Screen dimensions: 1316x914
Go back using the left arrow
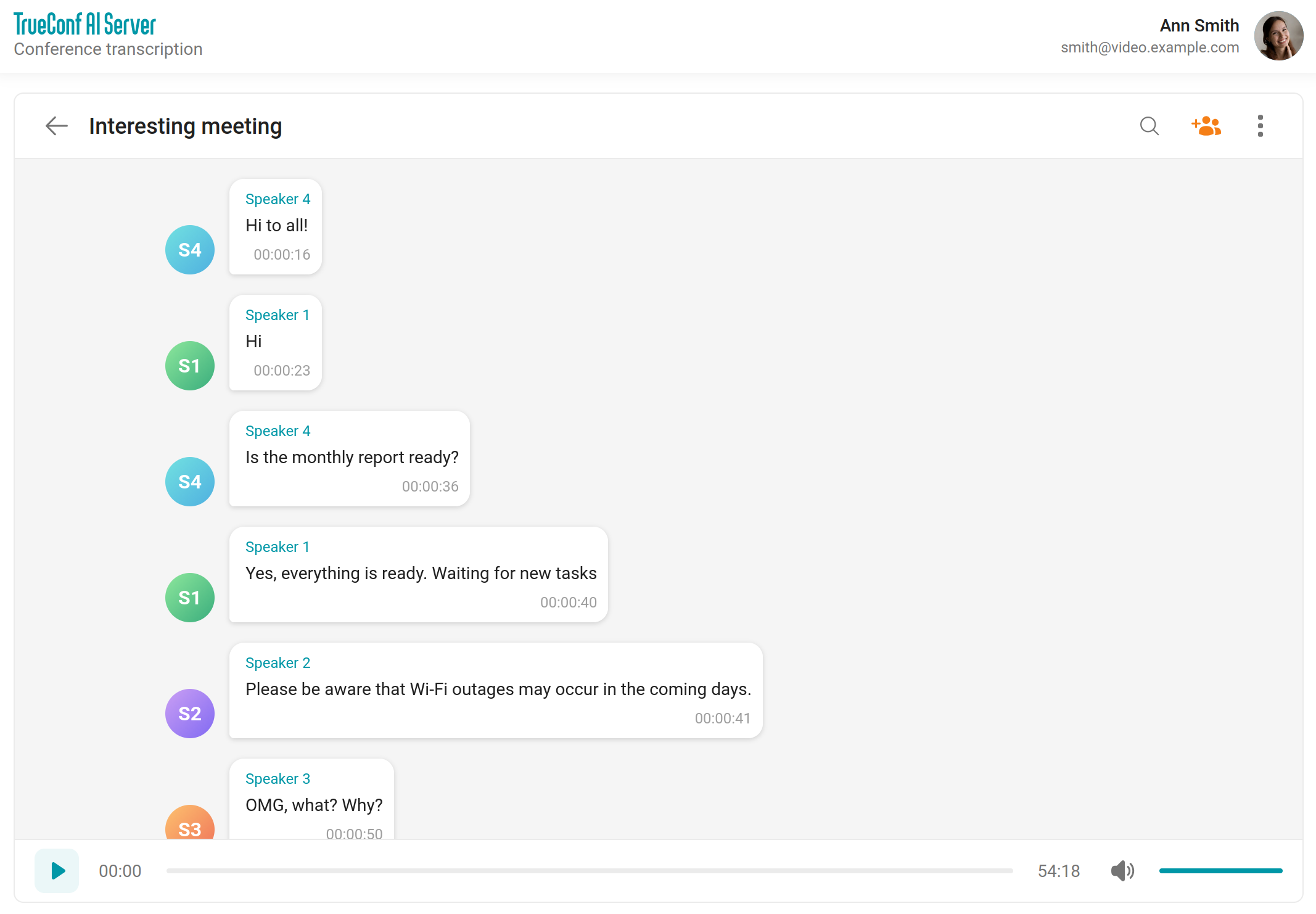tap(57, 126)
